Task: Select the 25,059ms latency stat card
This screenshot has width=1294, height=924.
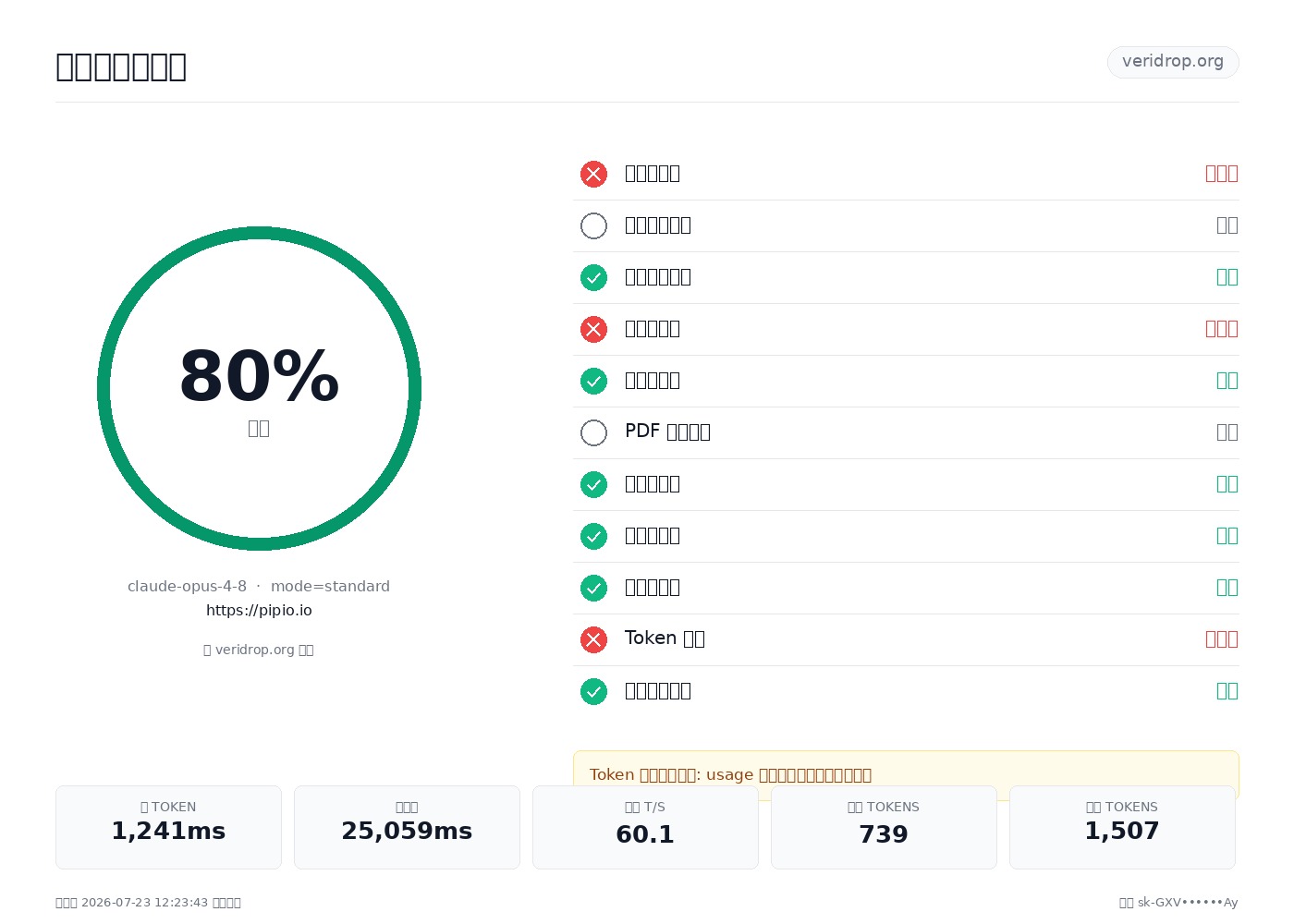Action: (x=407, y=827)
